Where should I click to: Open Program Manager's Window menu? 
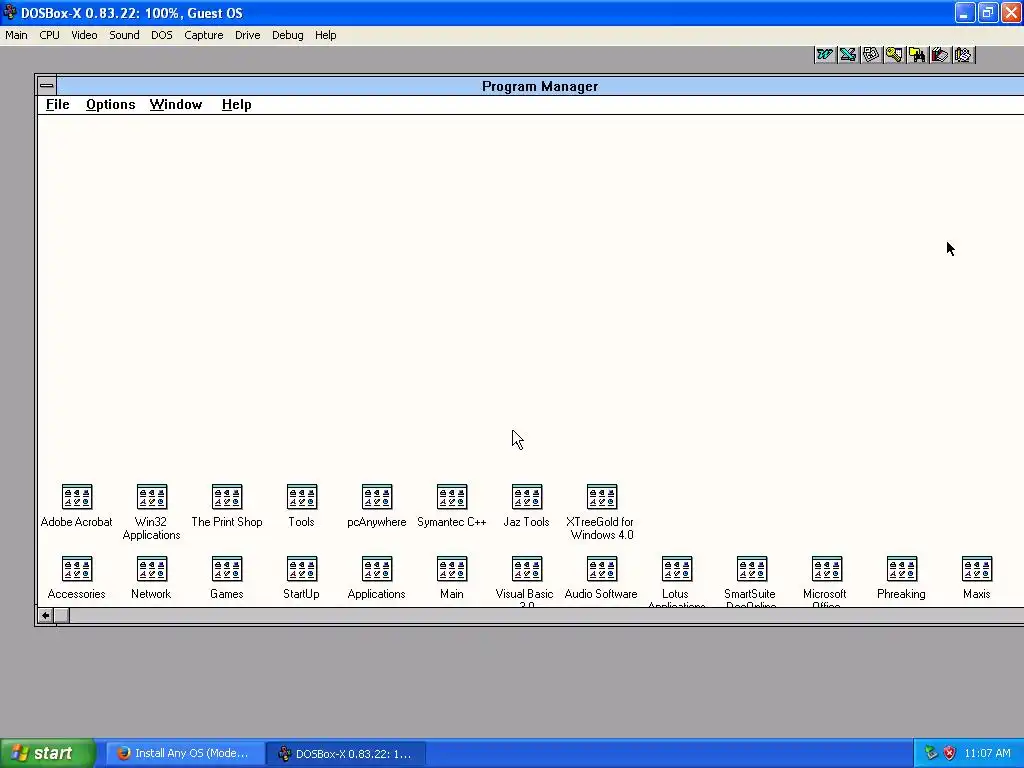point(176,104)
